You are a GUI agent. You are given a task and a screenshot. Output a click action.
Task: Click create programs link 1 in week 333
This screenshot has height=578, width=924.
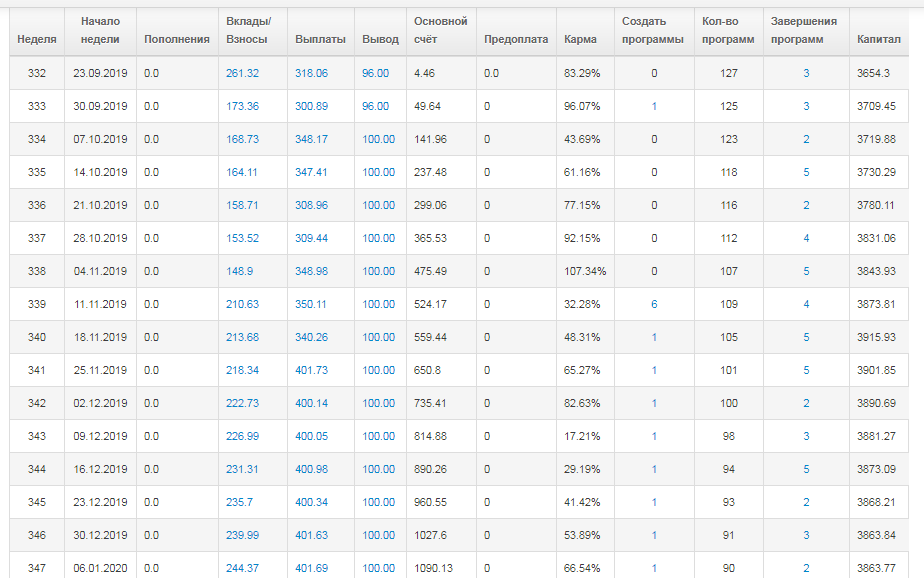[x=654, y=106]
